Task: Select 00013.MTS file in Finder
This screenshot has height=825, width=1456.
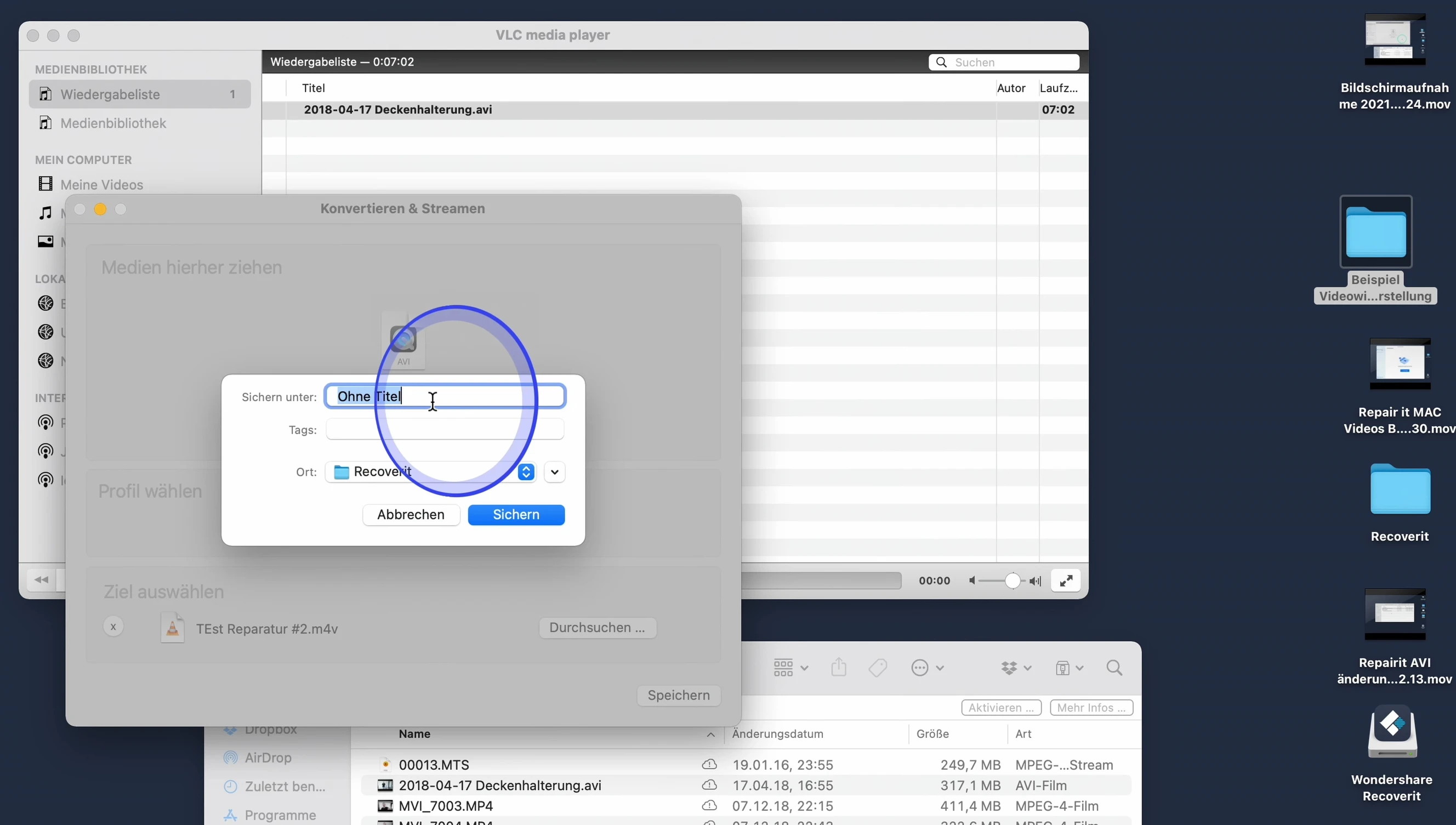Action: 434,765
